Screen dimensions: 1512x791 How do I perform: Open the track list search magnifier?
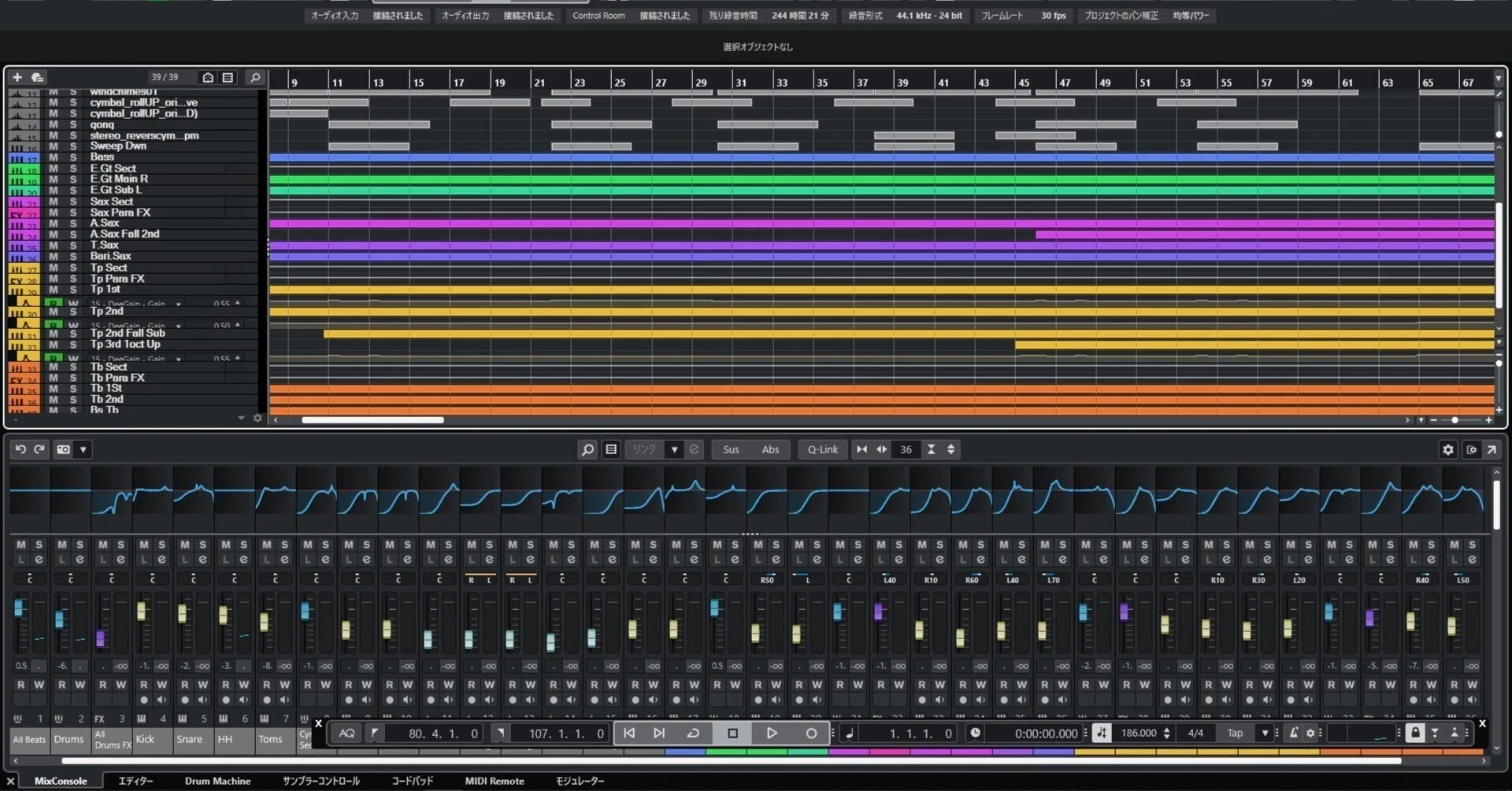coord(254,77)
